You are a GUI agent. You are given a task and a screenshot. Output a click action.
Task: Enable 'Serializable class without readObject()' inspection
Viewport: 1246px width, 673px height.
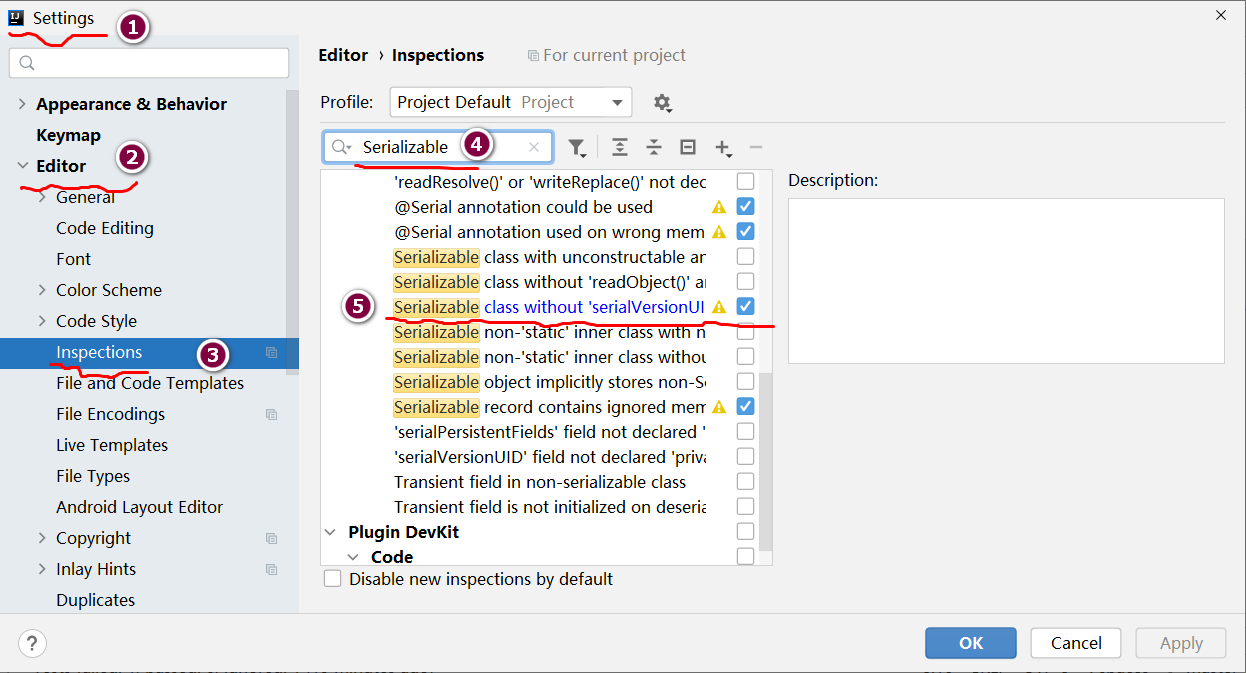[x=745, y=282]
